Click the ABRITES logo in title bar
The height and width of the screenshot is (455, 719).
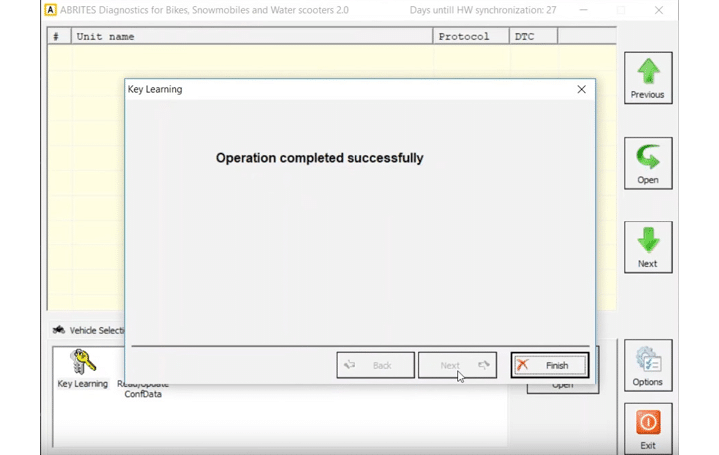pyautogui.click(x=51, y=10)
